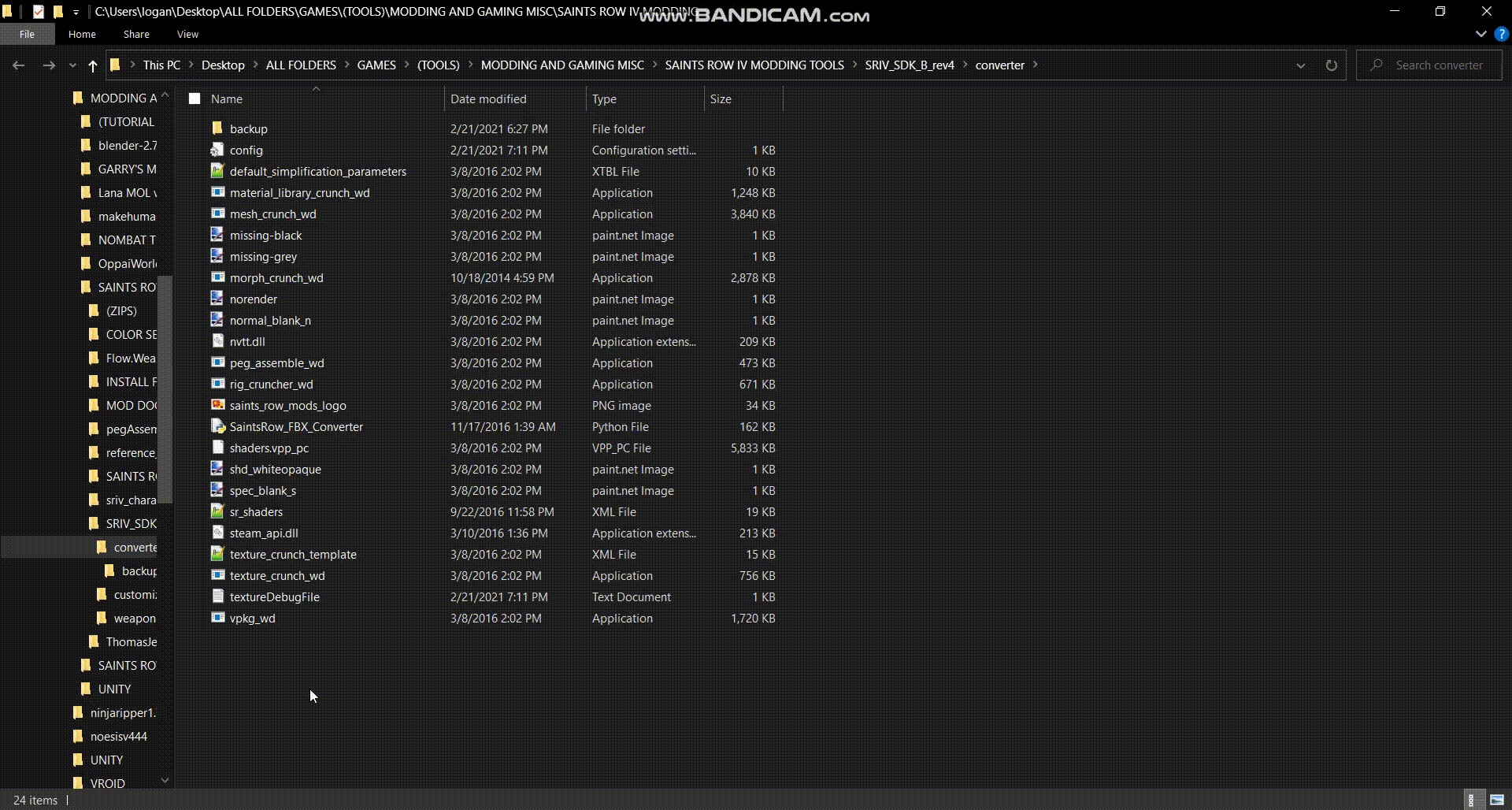This screenshot has width=1512, height=810.
Task: Expand chevron after Desktop in breadcrumb
Action: pos(255,65)
